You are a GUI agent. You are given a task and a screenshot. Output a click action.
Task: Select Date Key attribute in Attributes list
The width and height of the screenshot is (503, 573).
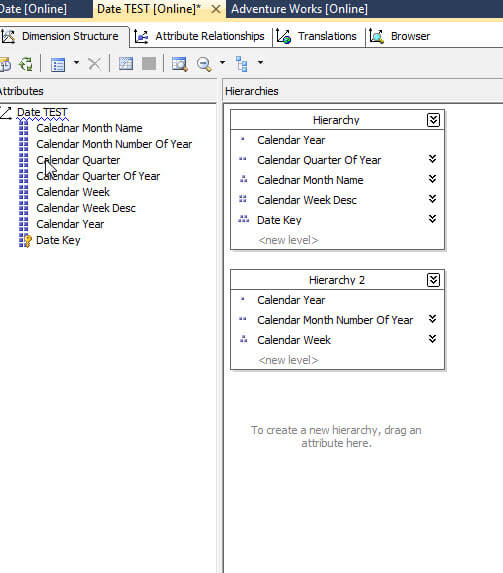(x=58, y=240)
